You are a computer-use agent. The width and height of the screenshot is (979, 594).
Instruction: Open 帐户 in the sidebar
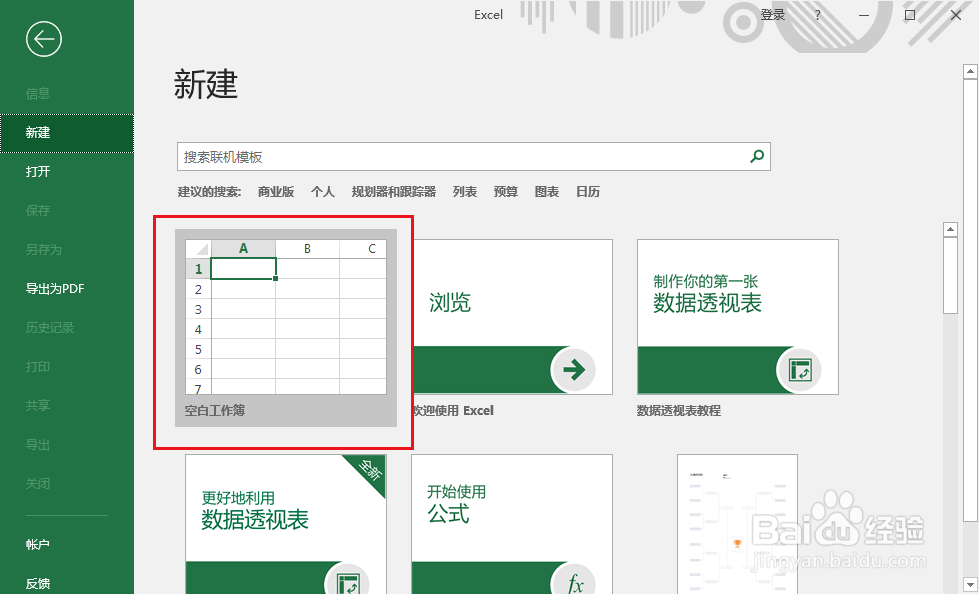(37, 545)
